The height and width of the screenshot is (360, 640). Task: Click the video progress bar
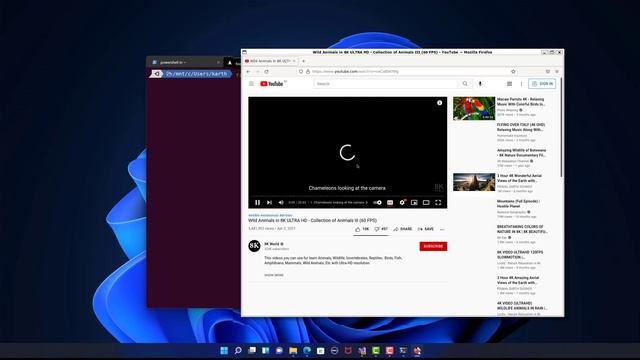[x=347, y=196]
